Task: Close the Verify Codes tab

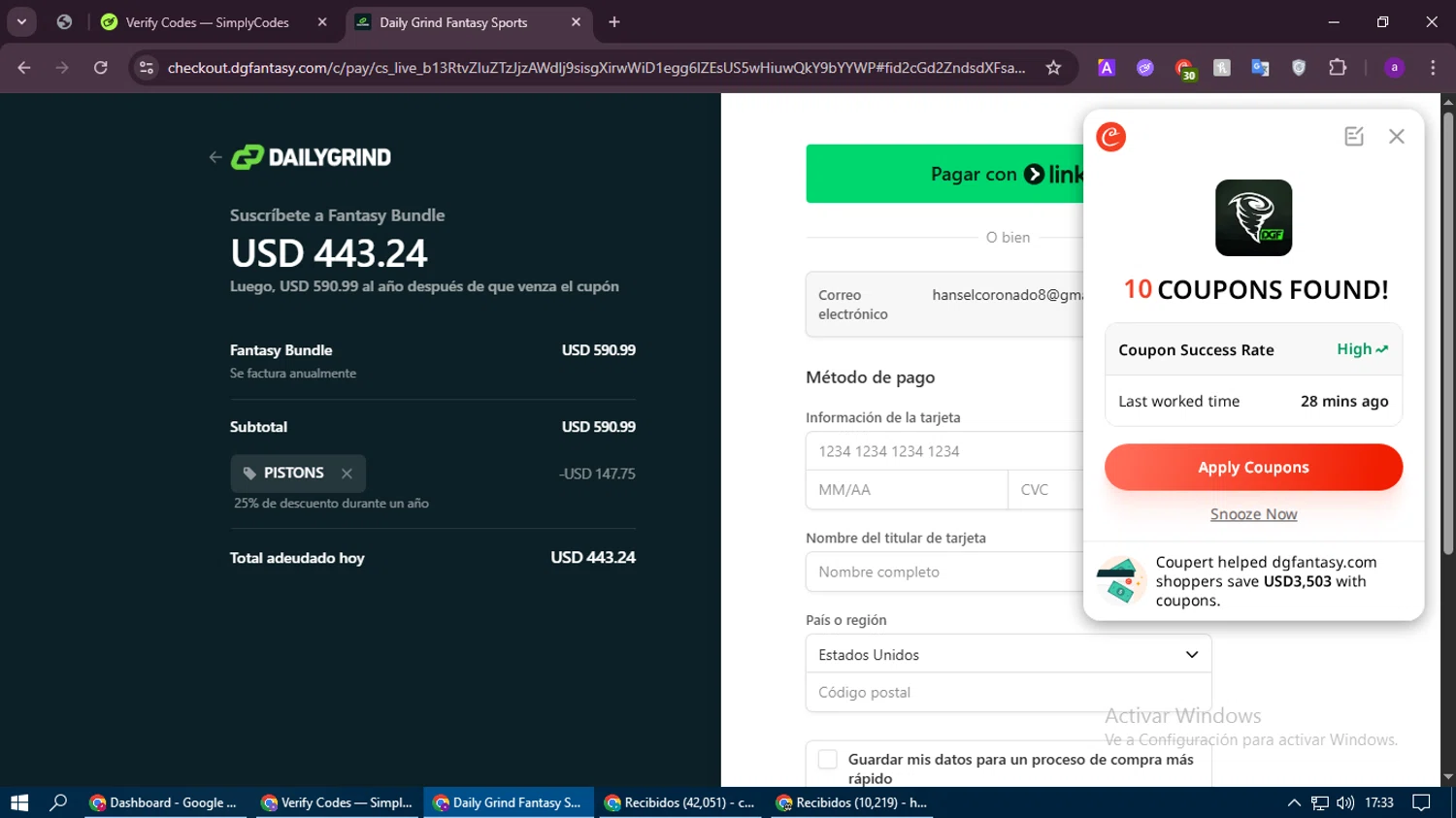Action: point(322,22)
